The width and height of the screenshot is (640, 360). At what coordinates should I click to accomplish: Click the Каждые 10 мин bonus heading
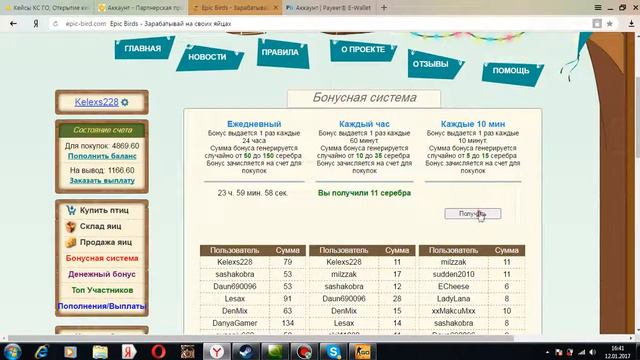[x=473, y=124]
